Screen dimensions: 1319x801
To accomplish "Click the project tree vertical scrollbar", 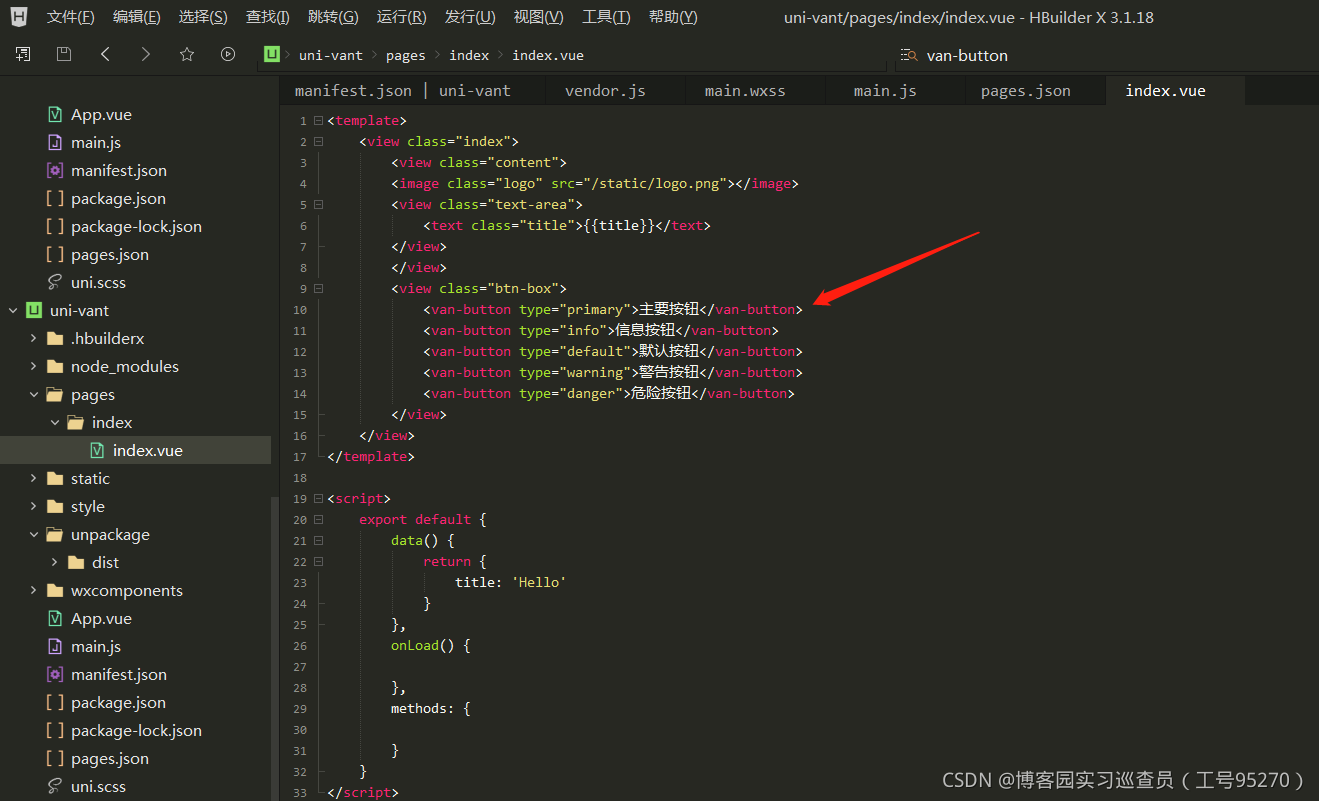I will pyautogui.click(x=275, y=648).
